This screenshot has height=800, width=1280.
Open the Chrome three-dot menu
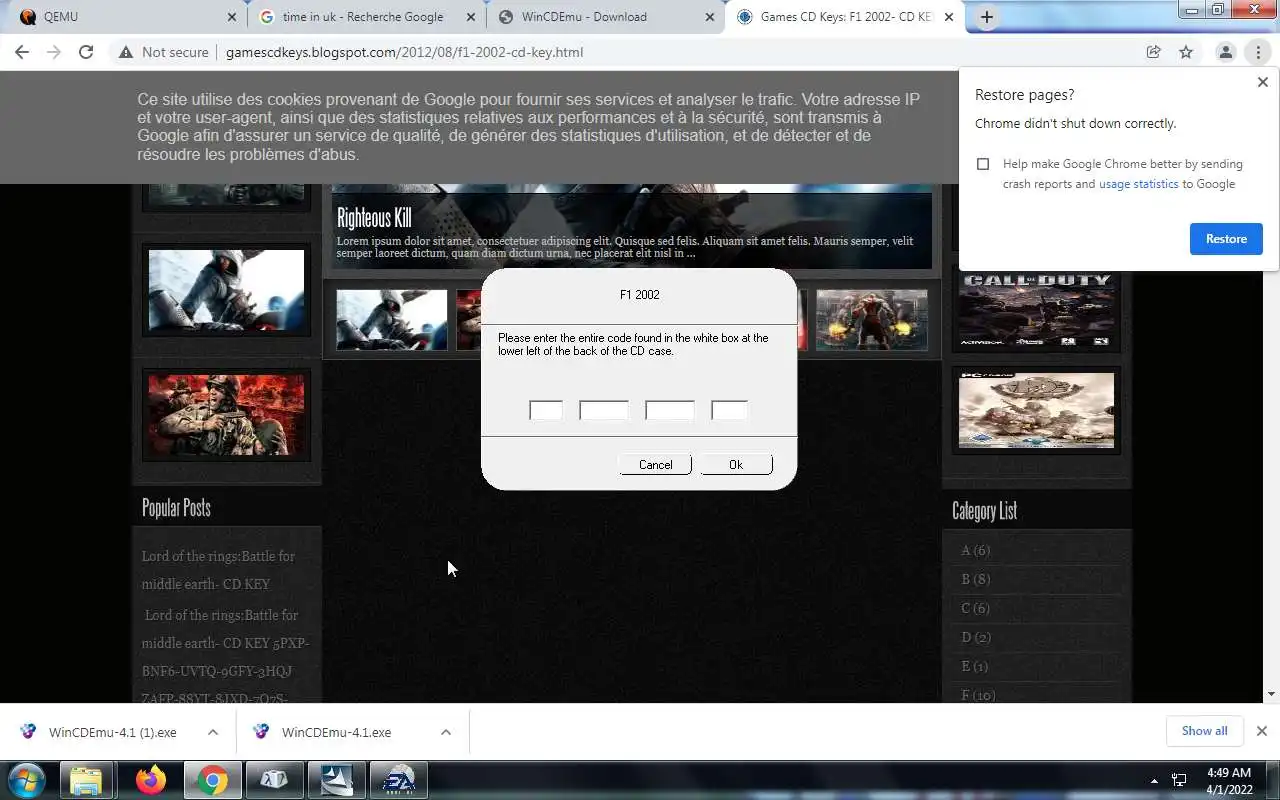pos(1258,52)
